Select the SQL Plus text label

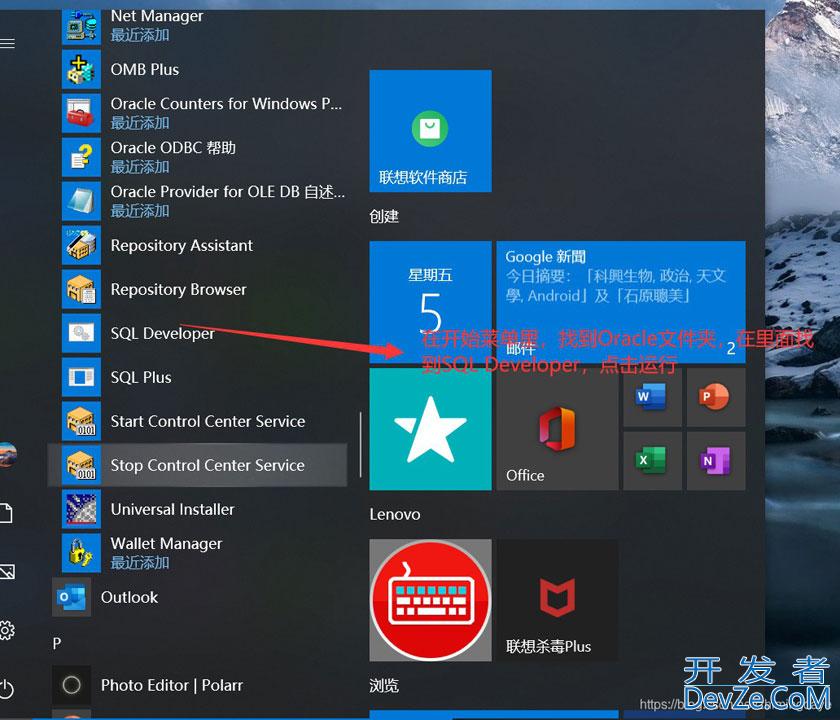click(141, 377)
